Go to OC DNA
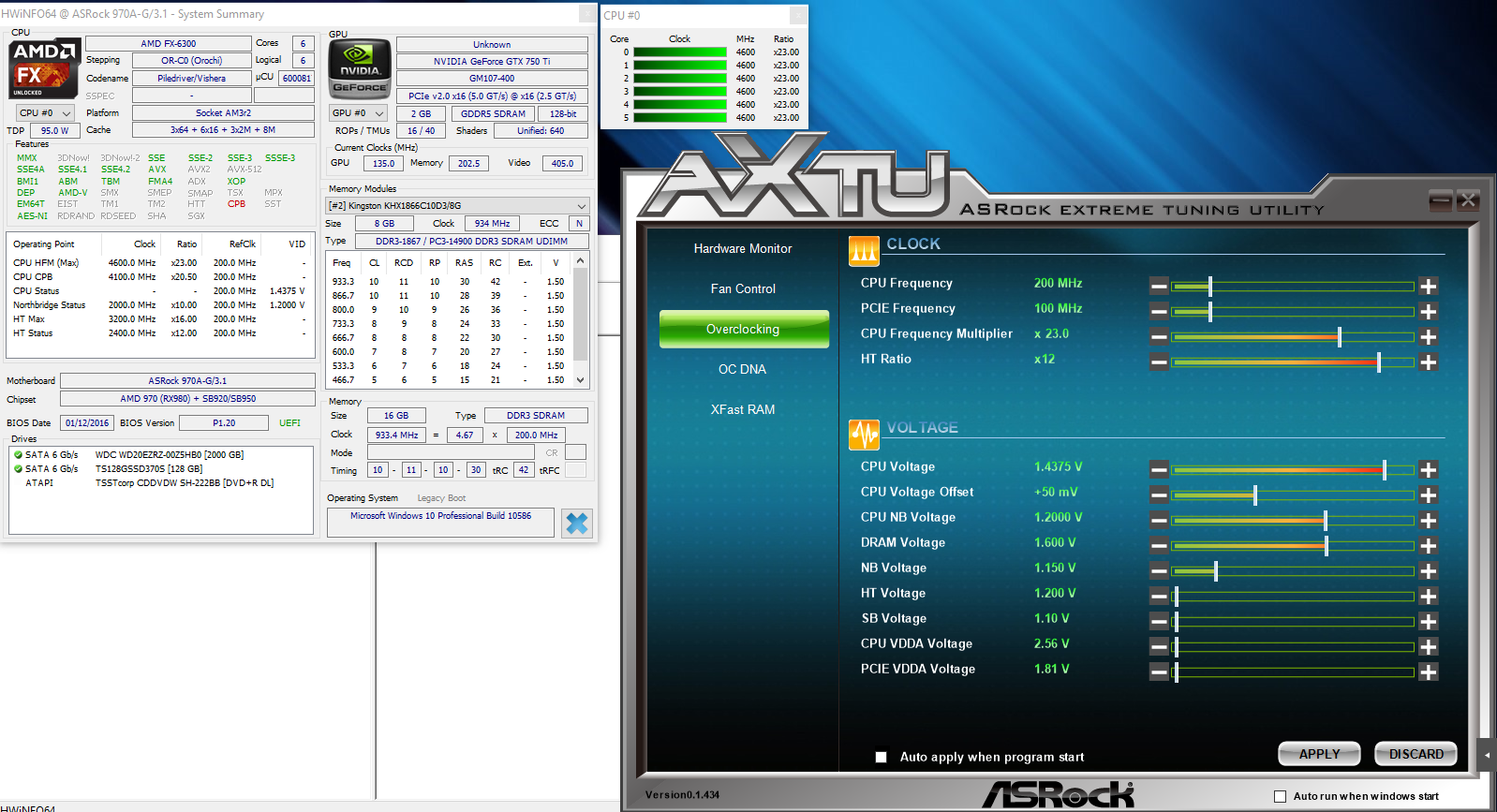 click(x=743, y=369)
